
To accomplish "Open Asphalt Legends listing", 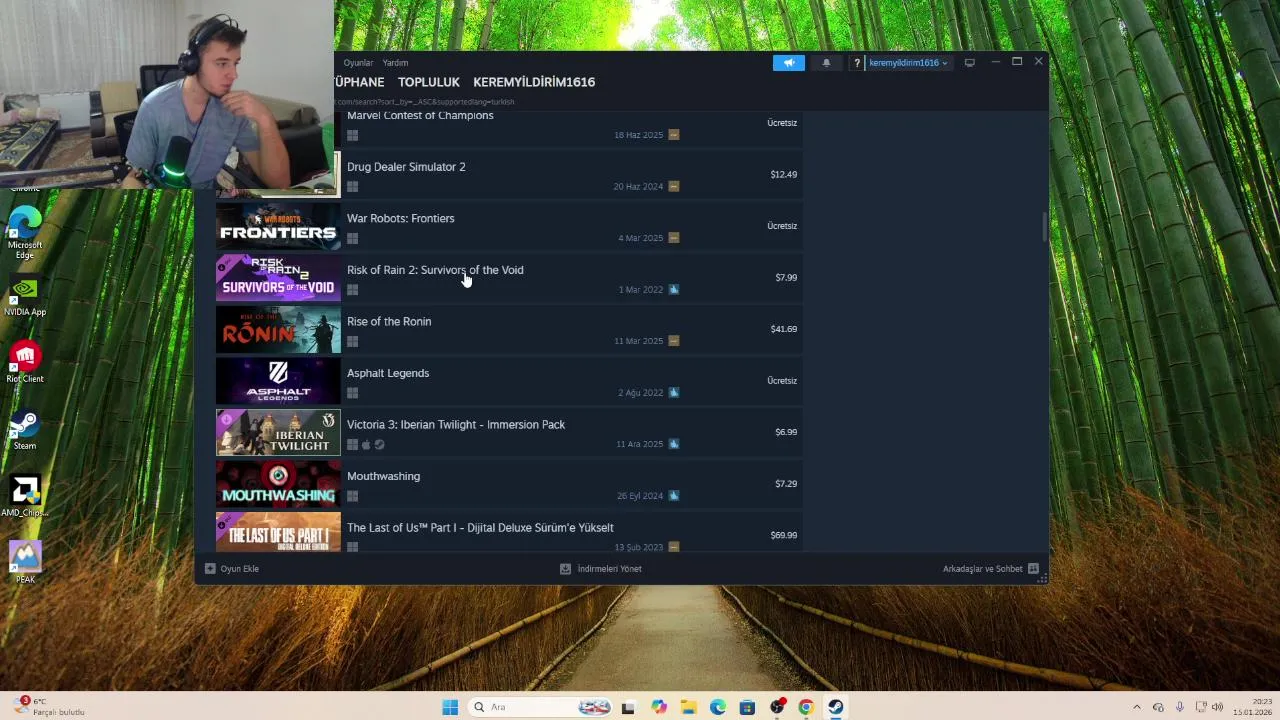I will click(x=509, y=381).
